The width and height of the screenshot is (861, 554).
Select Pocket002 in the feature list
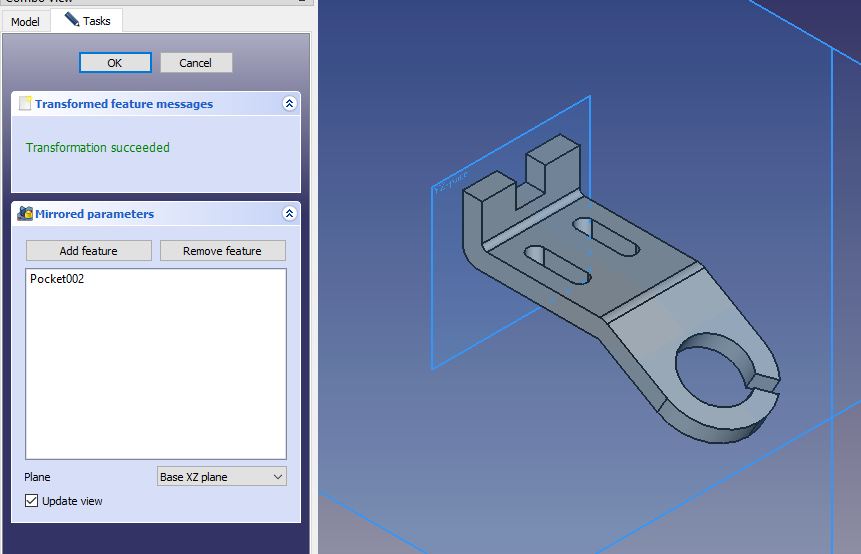[x=57, y=279]
